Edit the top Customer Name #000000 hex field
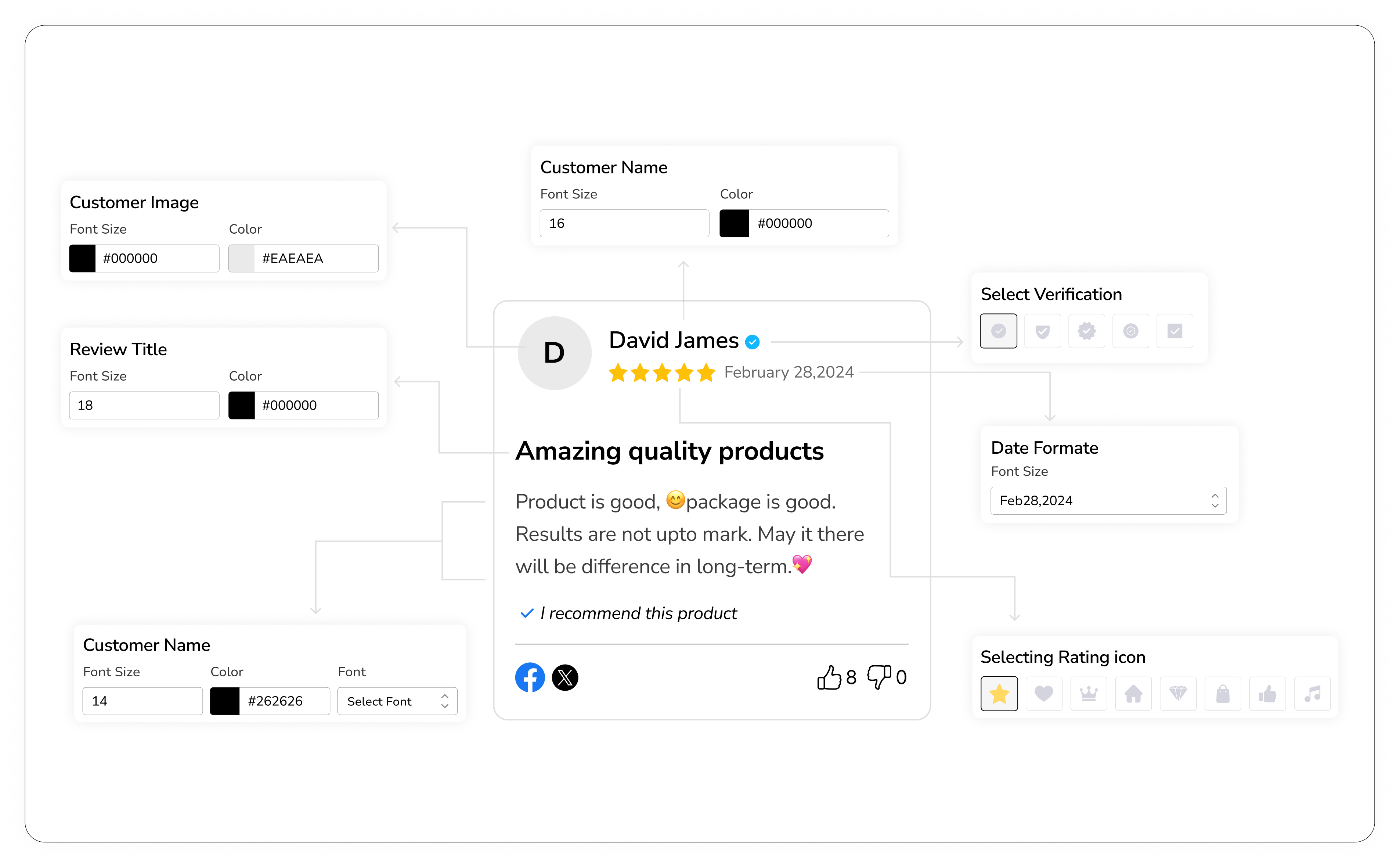 (x=819, y=224)
